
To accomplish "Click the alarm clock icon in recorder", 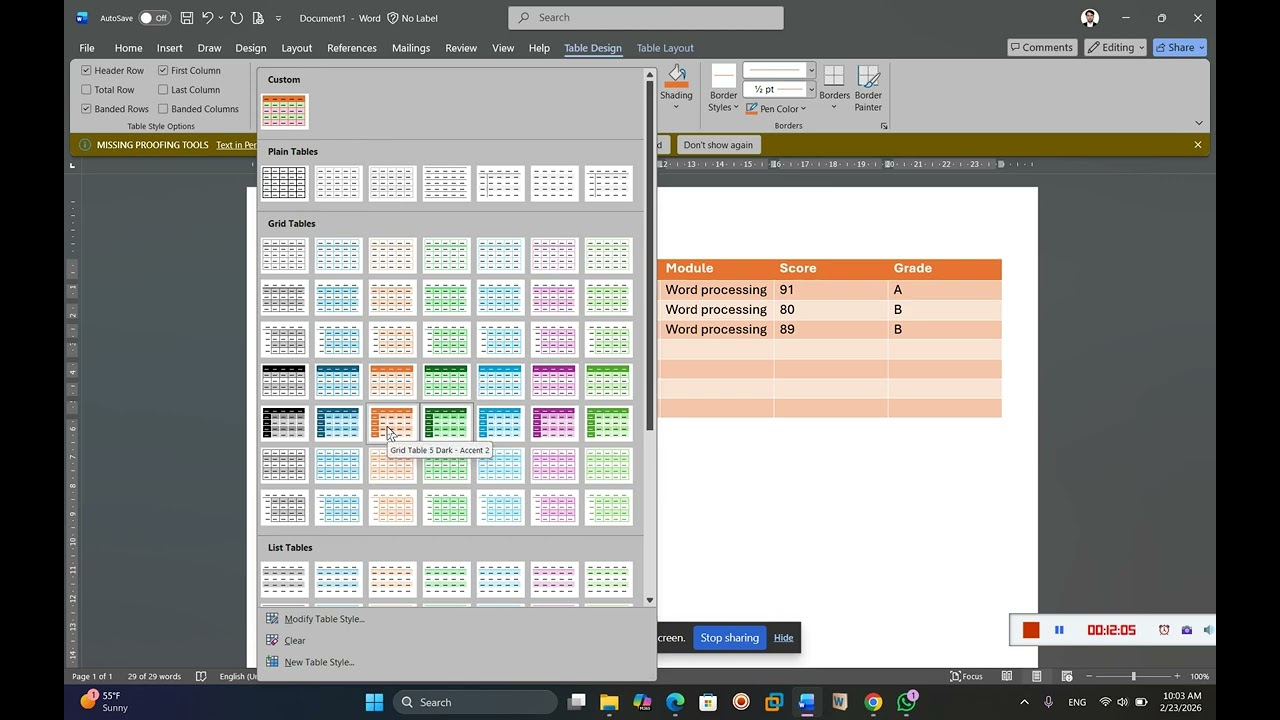I will (1164, 630).
